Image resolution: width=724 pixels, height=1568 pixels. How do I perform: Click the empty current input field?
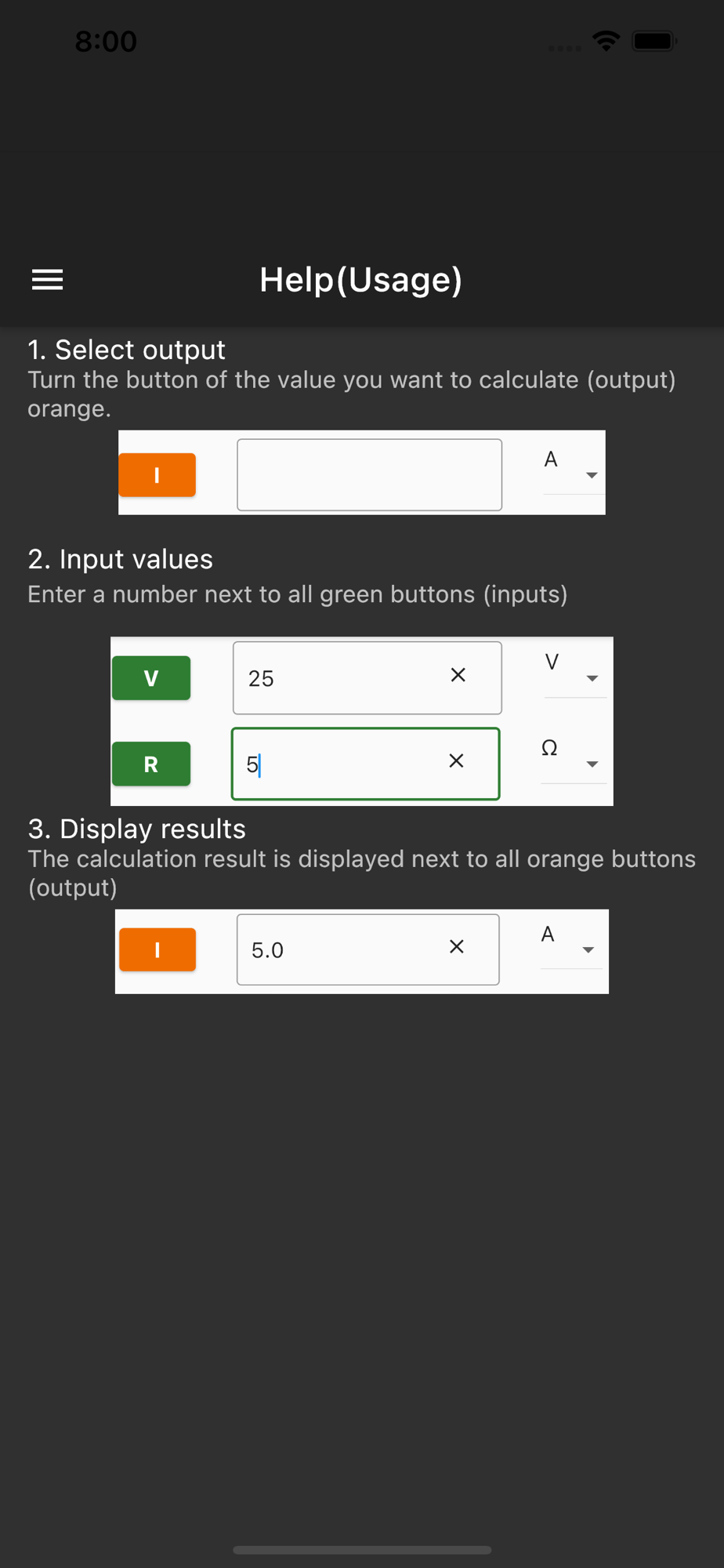[369, 475]
